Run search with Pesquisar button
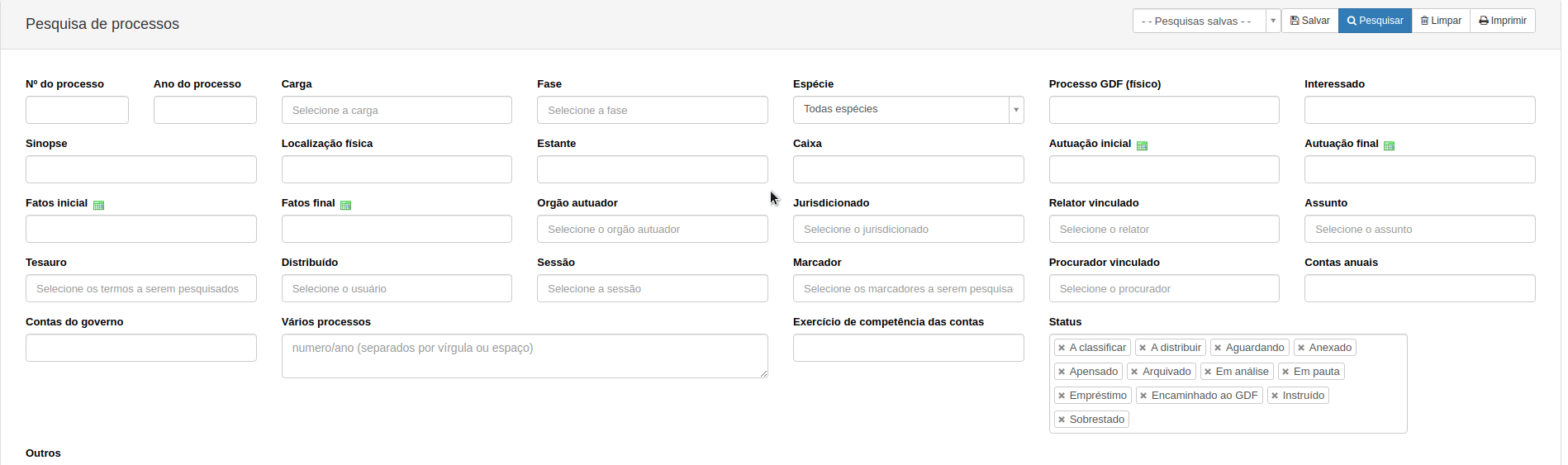 click(1375, 21)
